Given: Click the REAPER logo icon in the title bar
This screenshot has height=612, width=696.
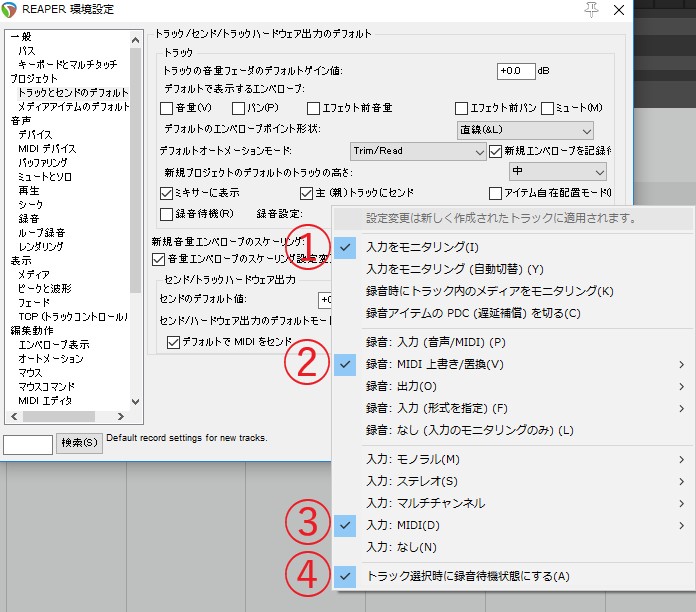Looking at the screenshot, I should click(8, 9).
